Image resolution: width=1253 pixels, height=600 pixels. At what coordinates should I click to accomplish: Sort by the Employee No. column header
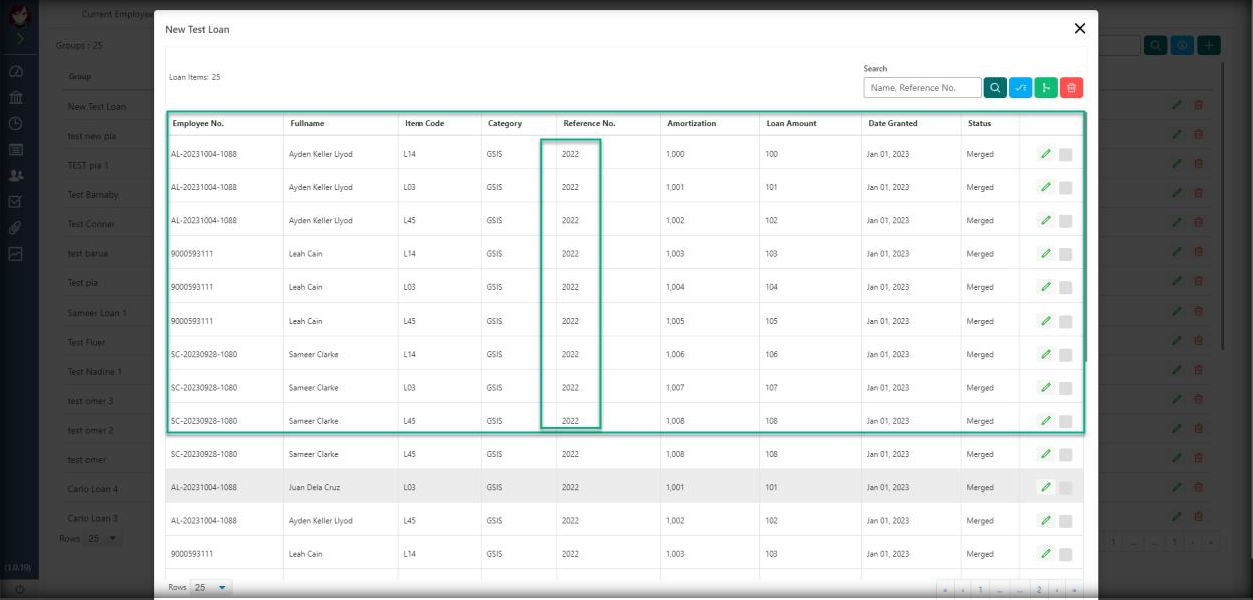click(x=198, y=124)
